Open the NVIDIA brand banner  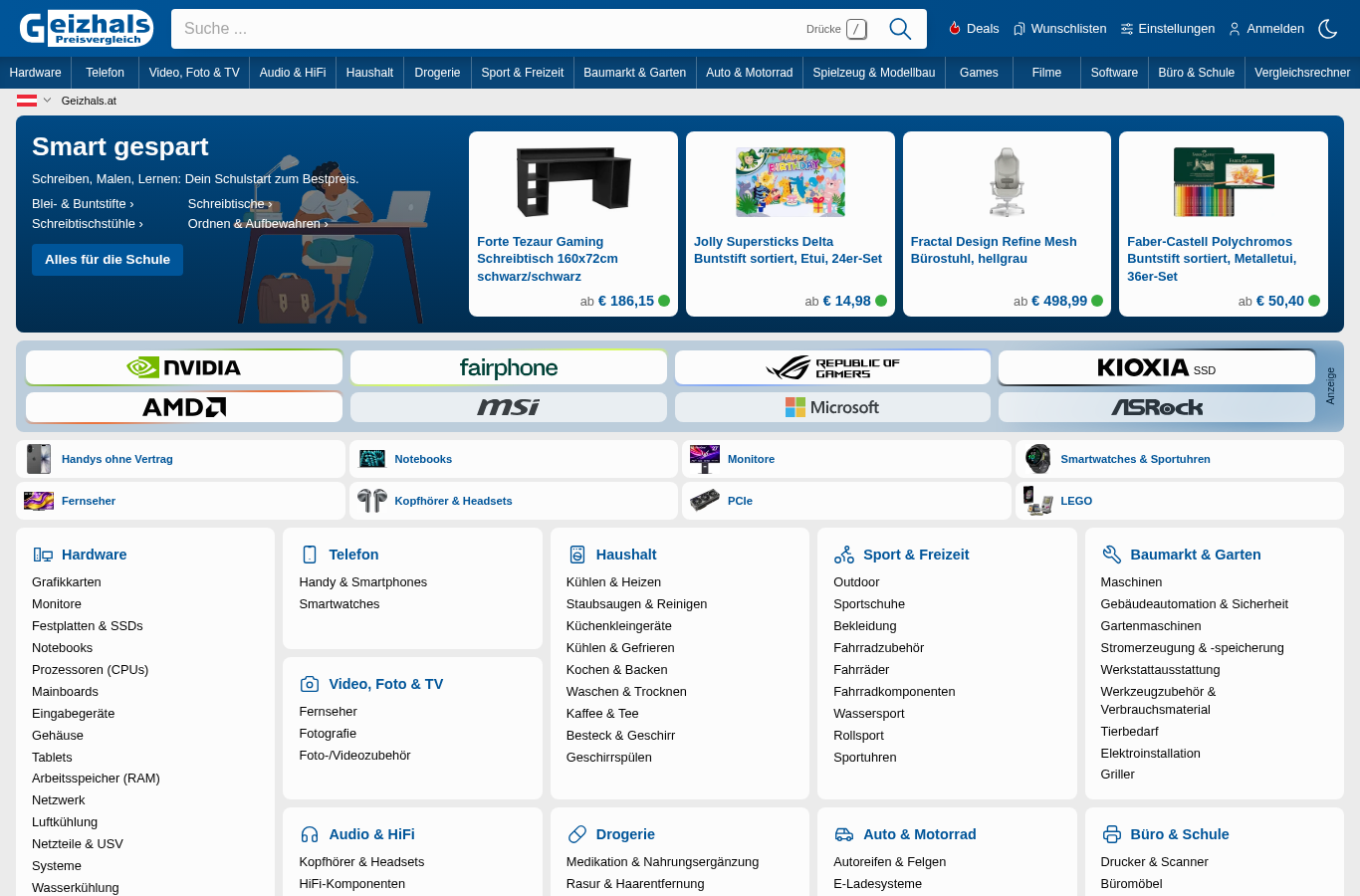(184, 367)
